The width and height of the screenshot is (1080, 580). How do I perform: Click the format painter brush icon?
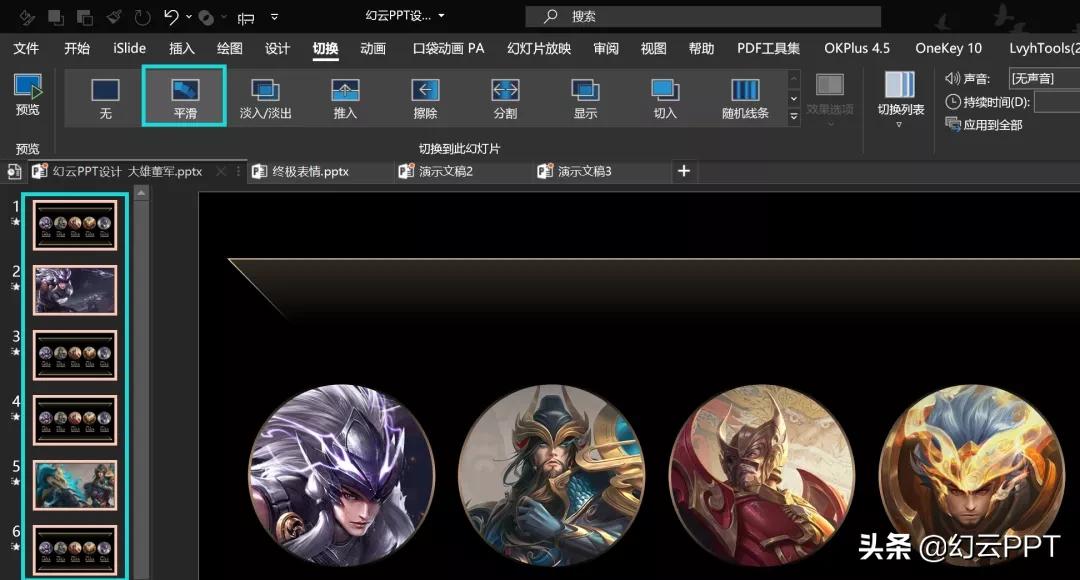click(x=114, y=17)
